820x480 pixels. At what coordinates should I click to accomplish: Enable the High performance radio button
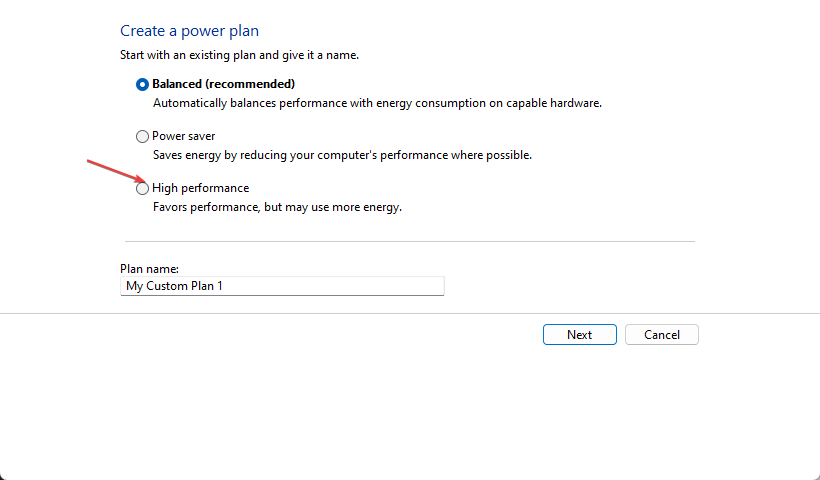(x=142, y=188)
